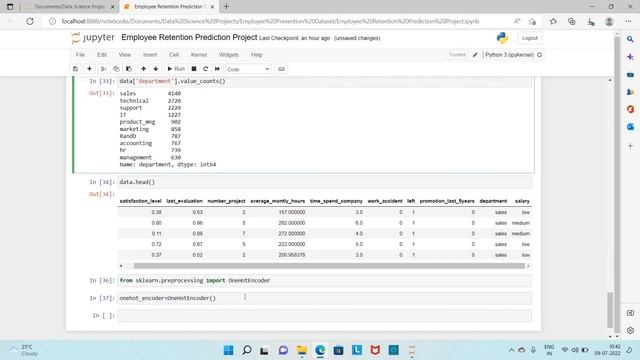Viewport: 640px width, 360px height.
Task: Click the table's horizontal scrollbar
Action: coord(329,266)
